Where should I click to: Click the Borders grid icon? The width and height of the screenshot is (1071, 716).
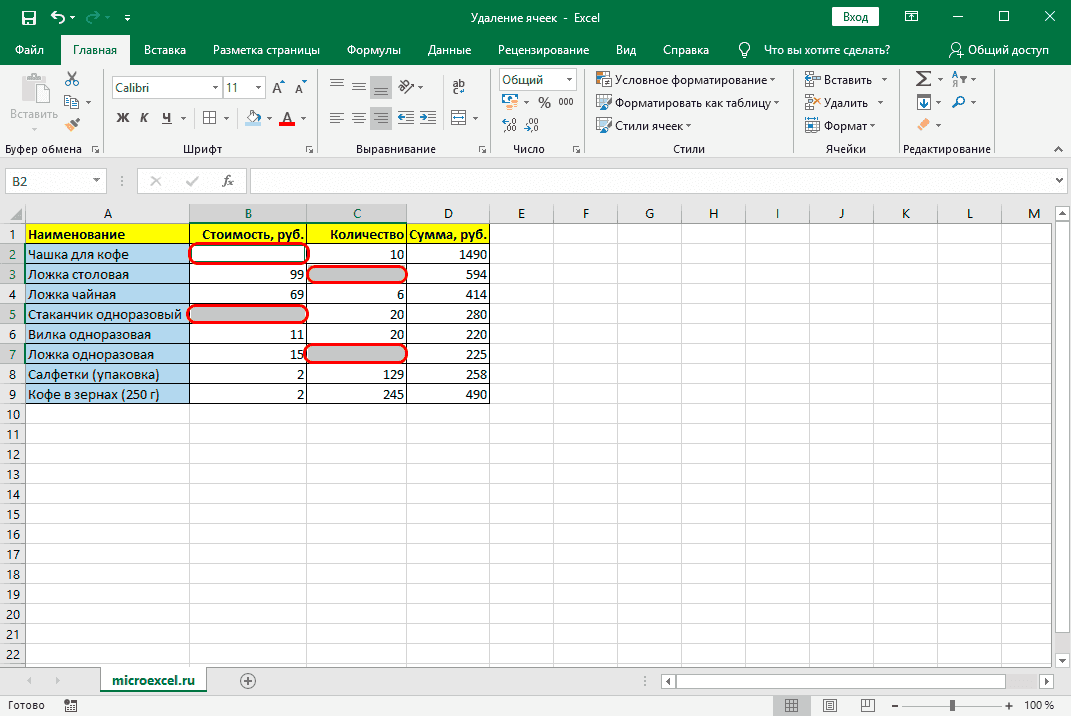click(210, 118)
